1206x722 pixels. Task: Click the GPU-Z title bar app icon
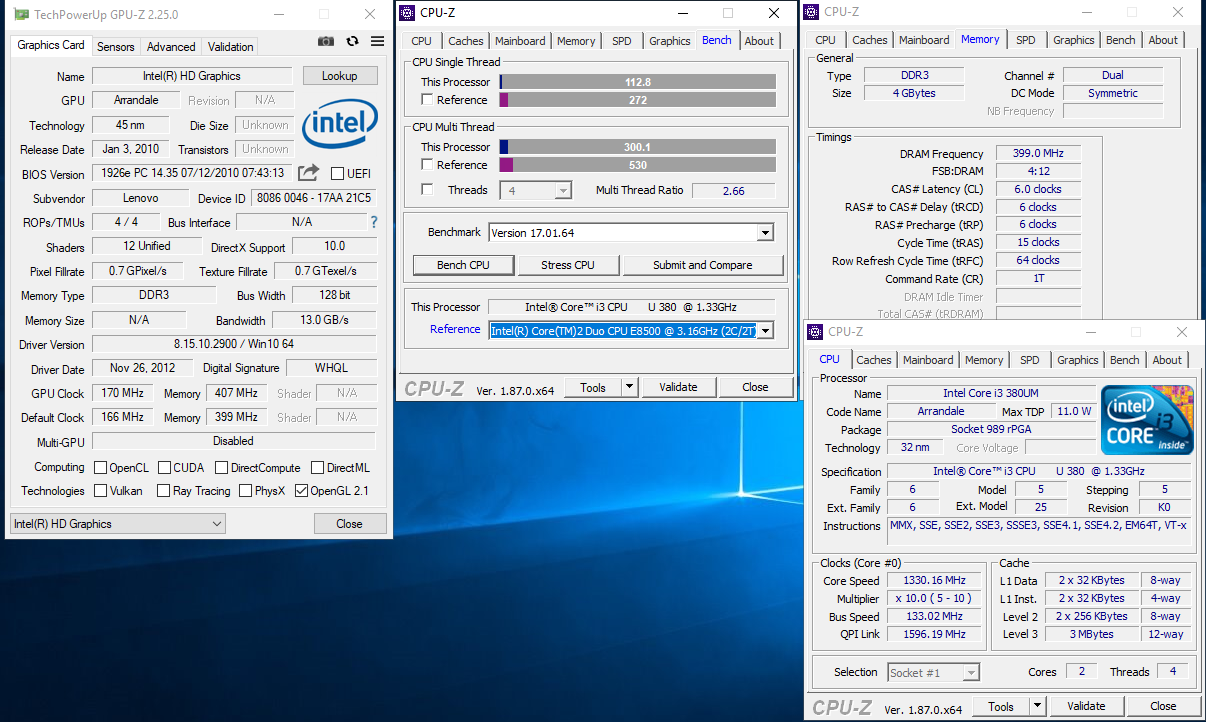pos(21,14)
